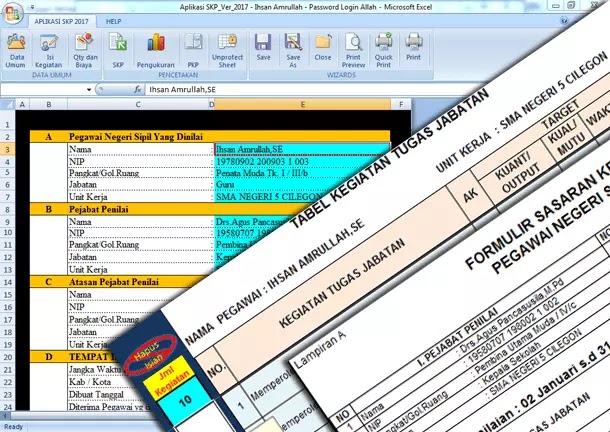
Task: Open the Isi Kegiatan ribbon icon
Action: click(48, 51)
